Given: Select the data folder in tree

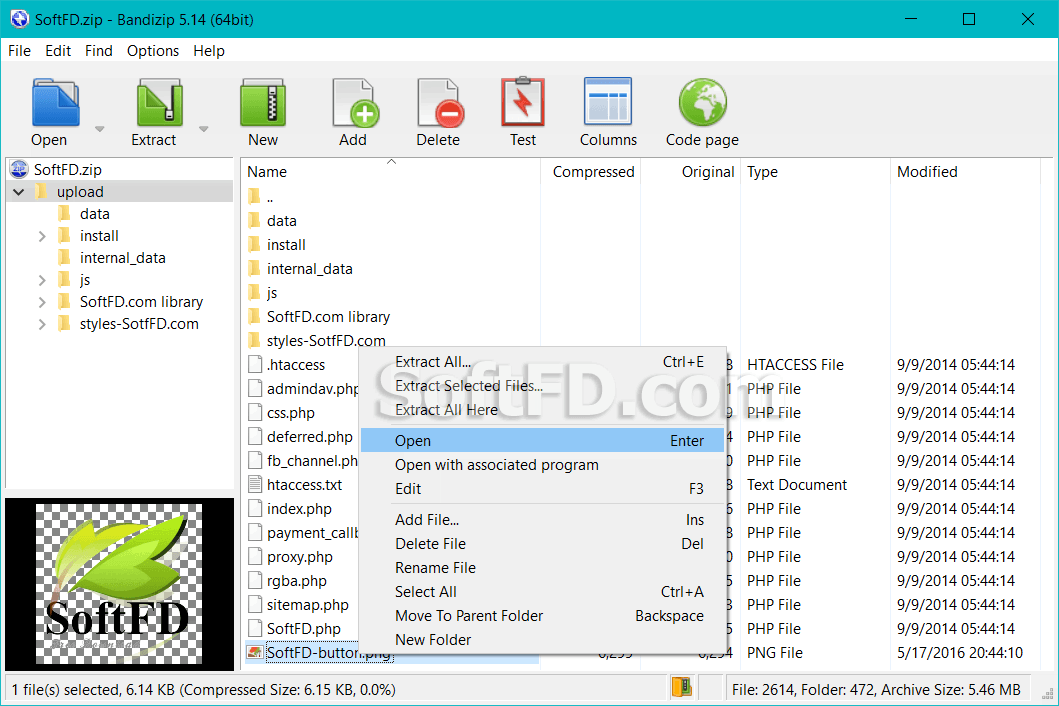Looking at the screenshot, I should 95,214.
